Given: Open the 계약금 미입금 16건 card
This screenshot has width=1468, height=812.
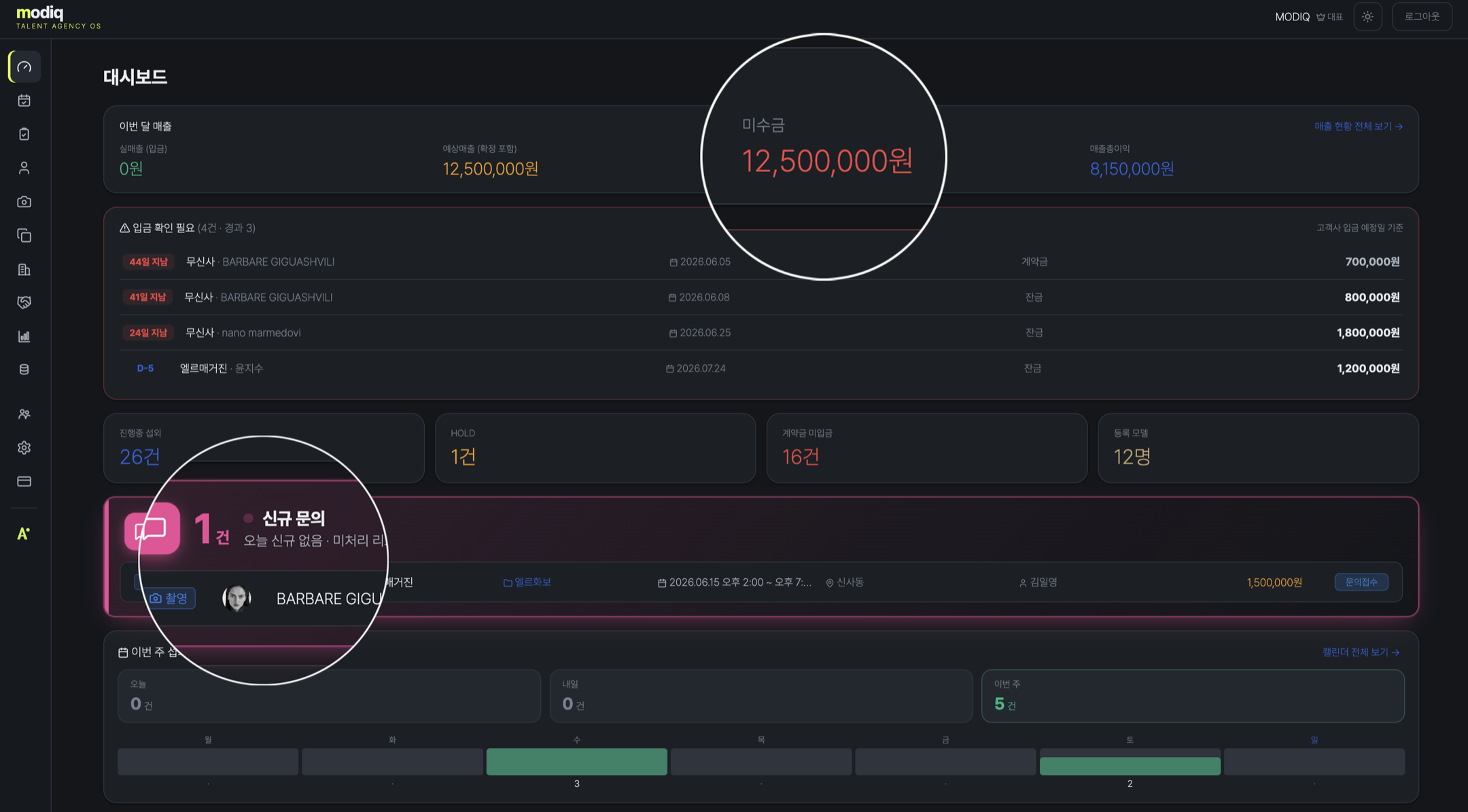Looking at the screenshot, I should pyautogui.click(x=927, y=448).
